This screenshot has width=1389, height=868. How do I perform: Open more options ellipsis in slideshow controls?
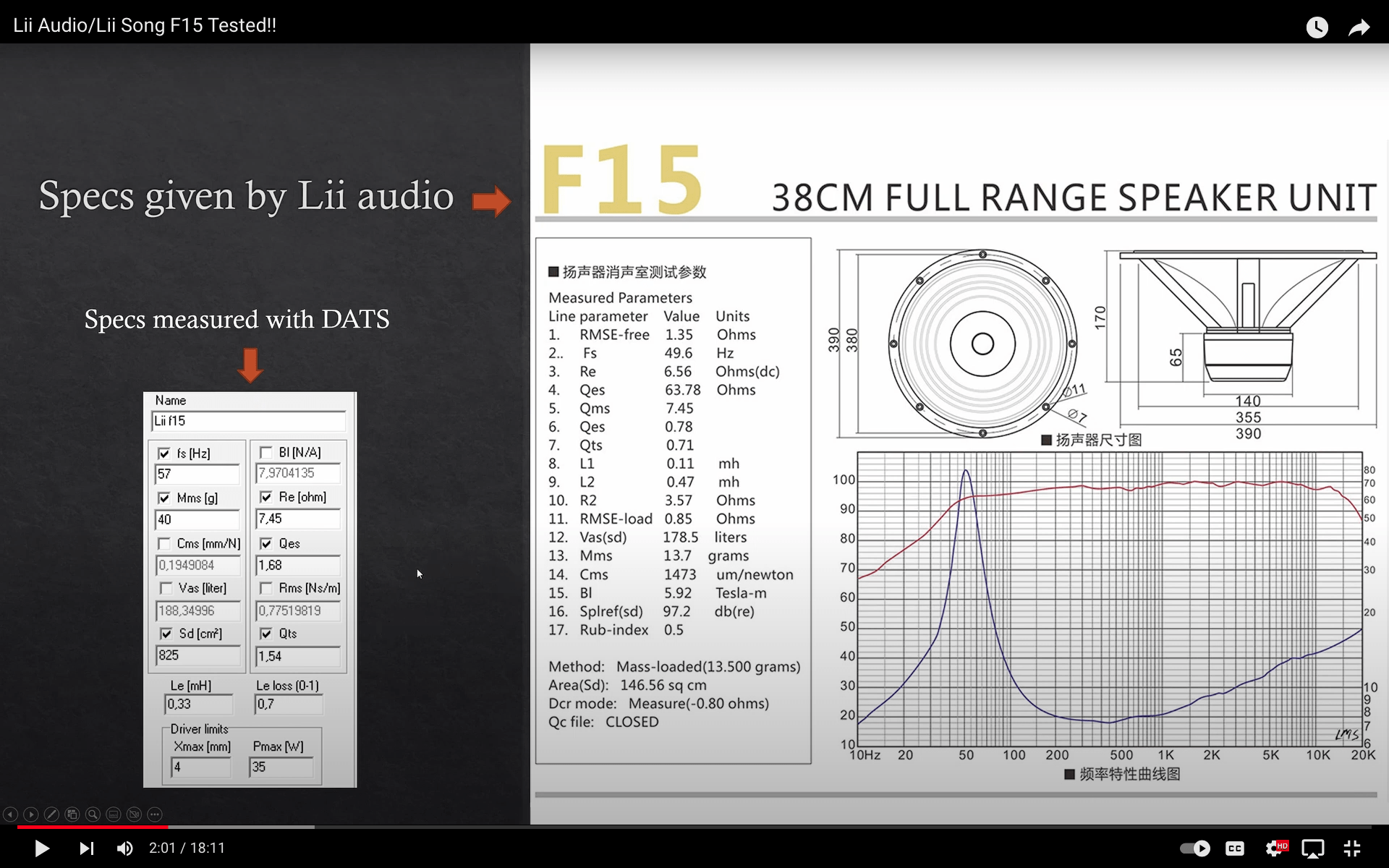point(155,814)
